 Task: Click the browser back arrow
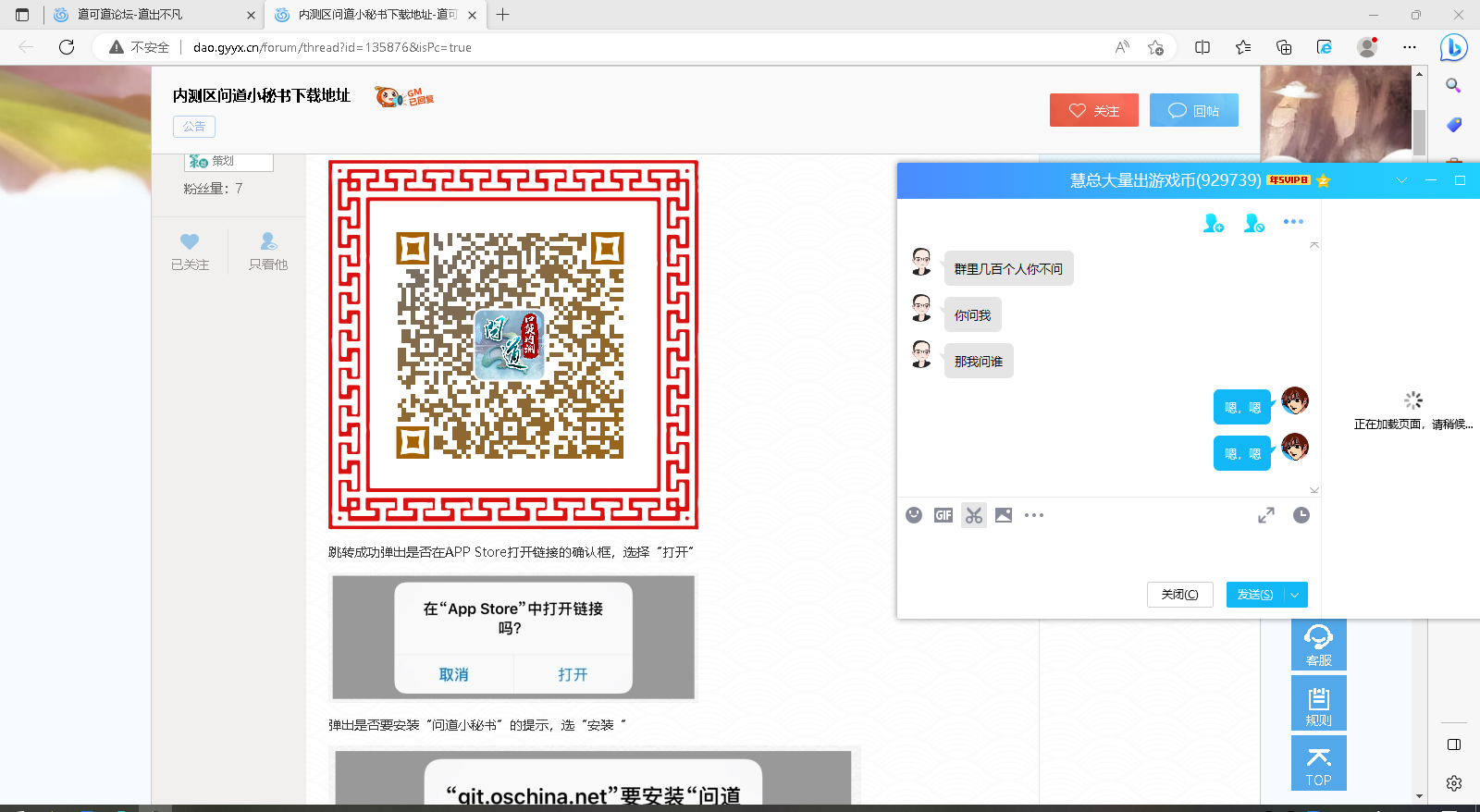click(26, 47)
